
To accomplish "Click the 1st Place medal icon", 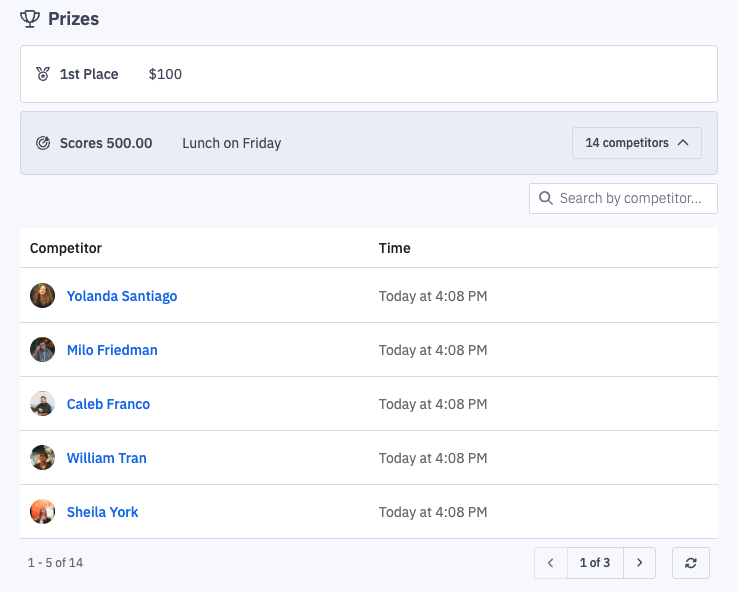I will (x=43, y=74).
